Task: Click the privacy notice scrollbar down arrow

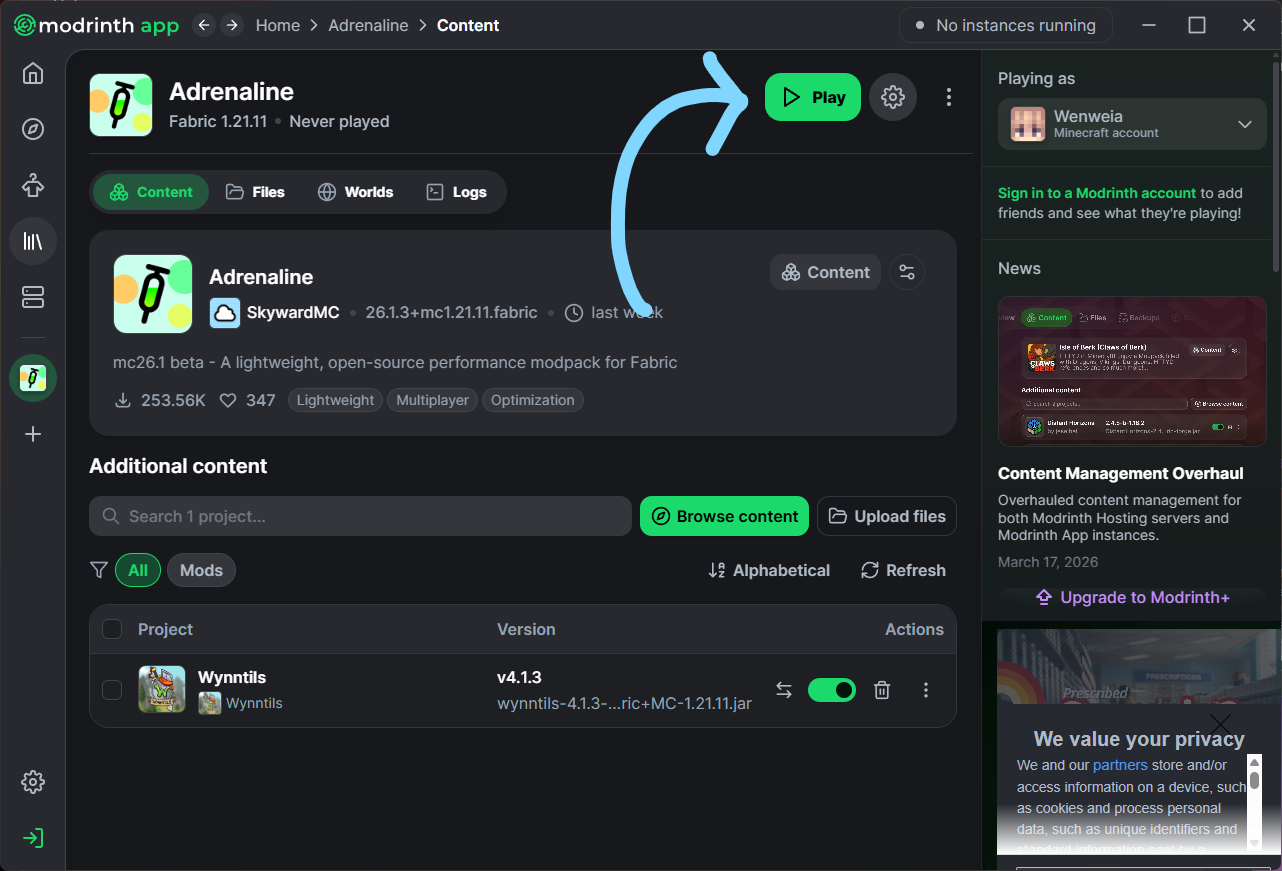Action: click(1254, 843)
